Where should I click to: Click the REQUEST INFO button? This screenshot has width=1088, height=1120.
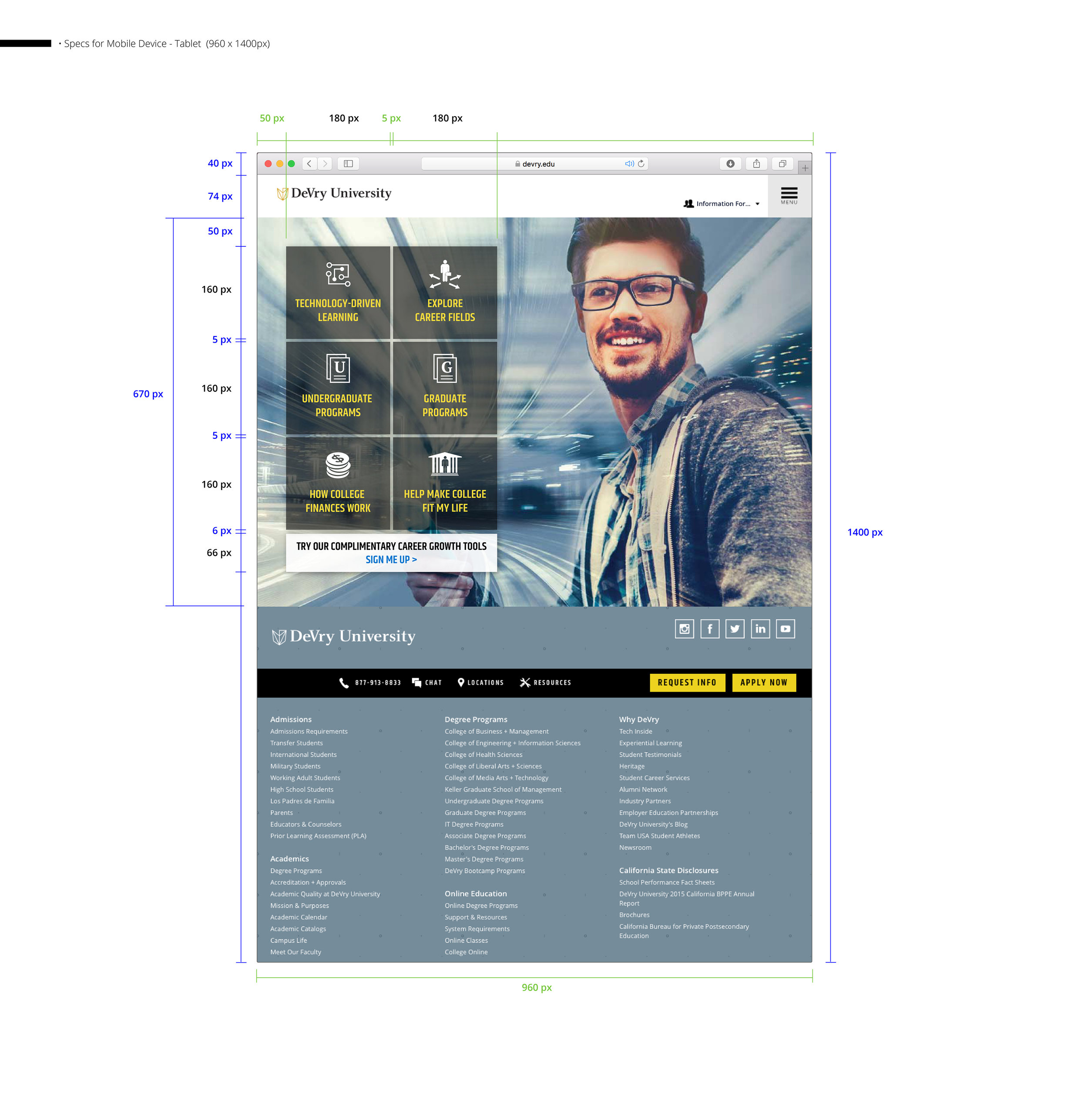688,683
